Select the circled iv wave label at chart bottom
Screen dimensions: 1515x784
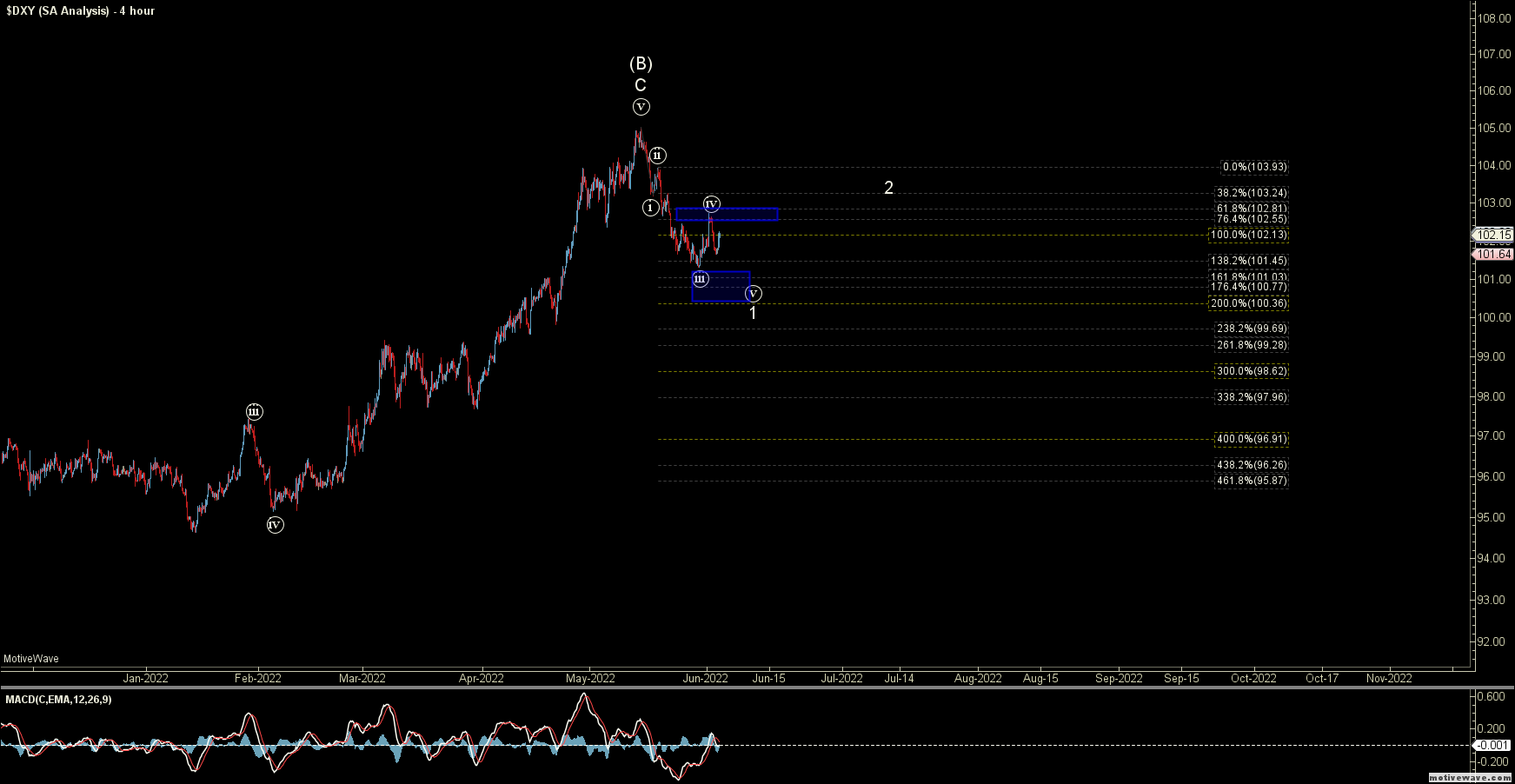tap(275, 525)
